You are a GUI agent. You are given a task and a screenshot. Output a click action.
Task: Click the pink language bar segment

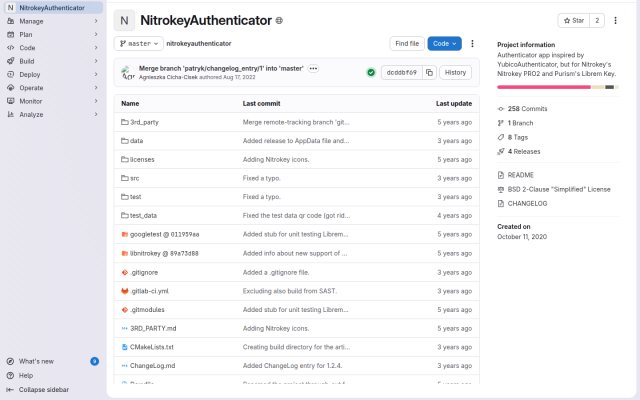(x=544, y=87)
